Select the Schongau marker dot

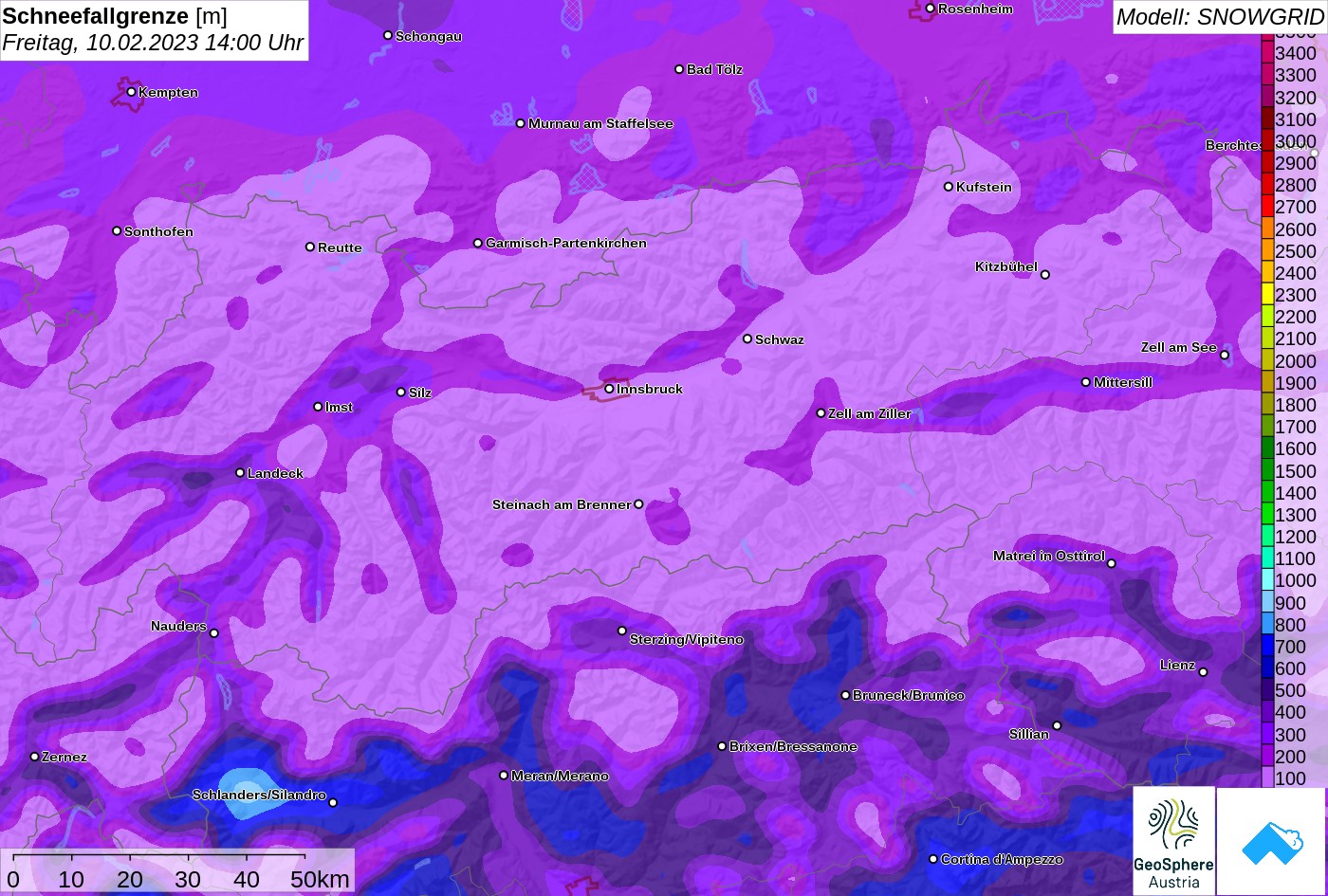[388, 35]
